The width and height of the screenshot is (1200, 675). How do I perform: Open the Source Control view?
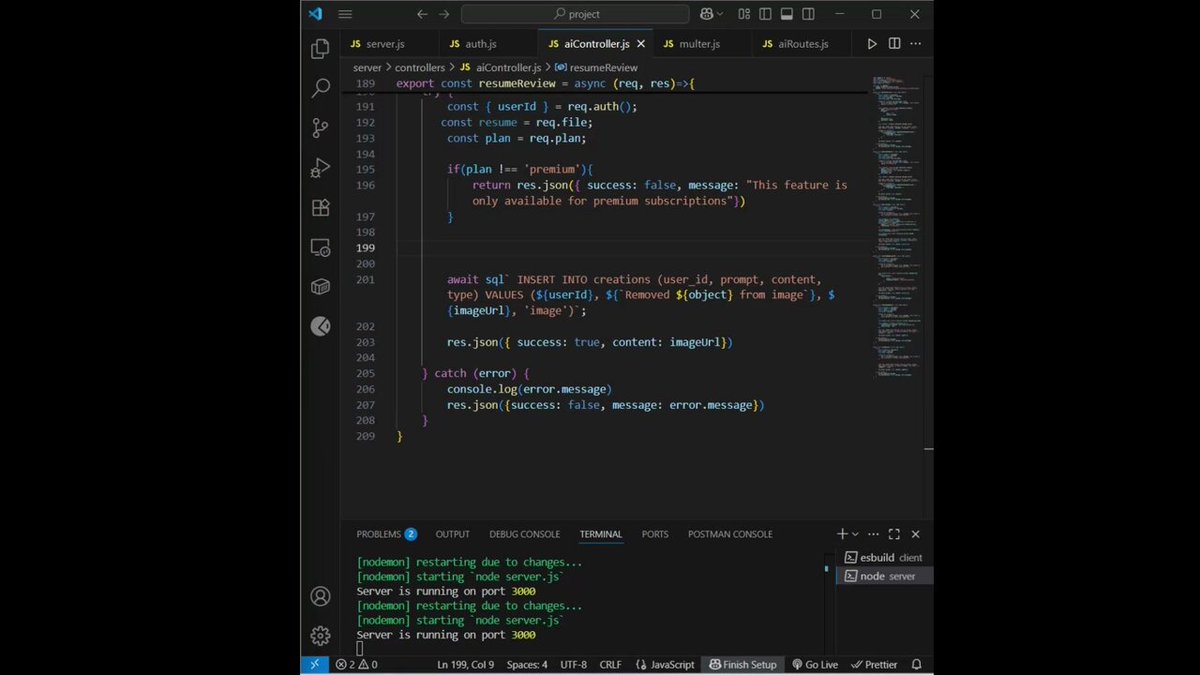point(320,128)
